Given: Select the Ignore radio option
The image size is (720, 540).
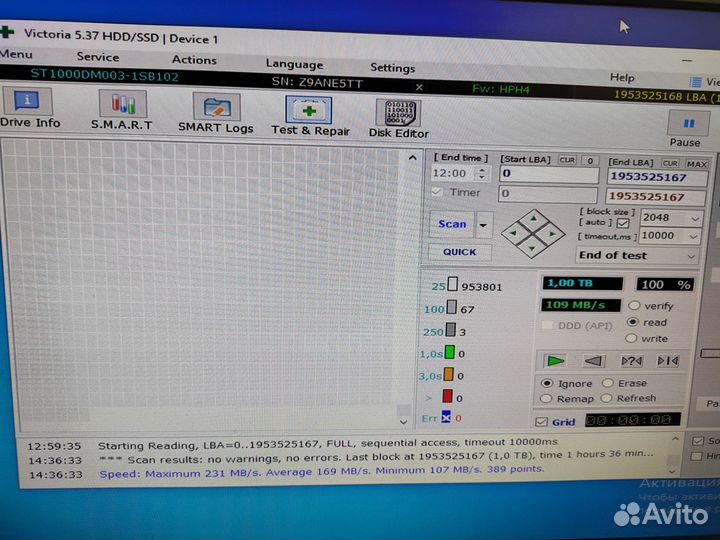Looking at the screenshot, I should 546,383.
